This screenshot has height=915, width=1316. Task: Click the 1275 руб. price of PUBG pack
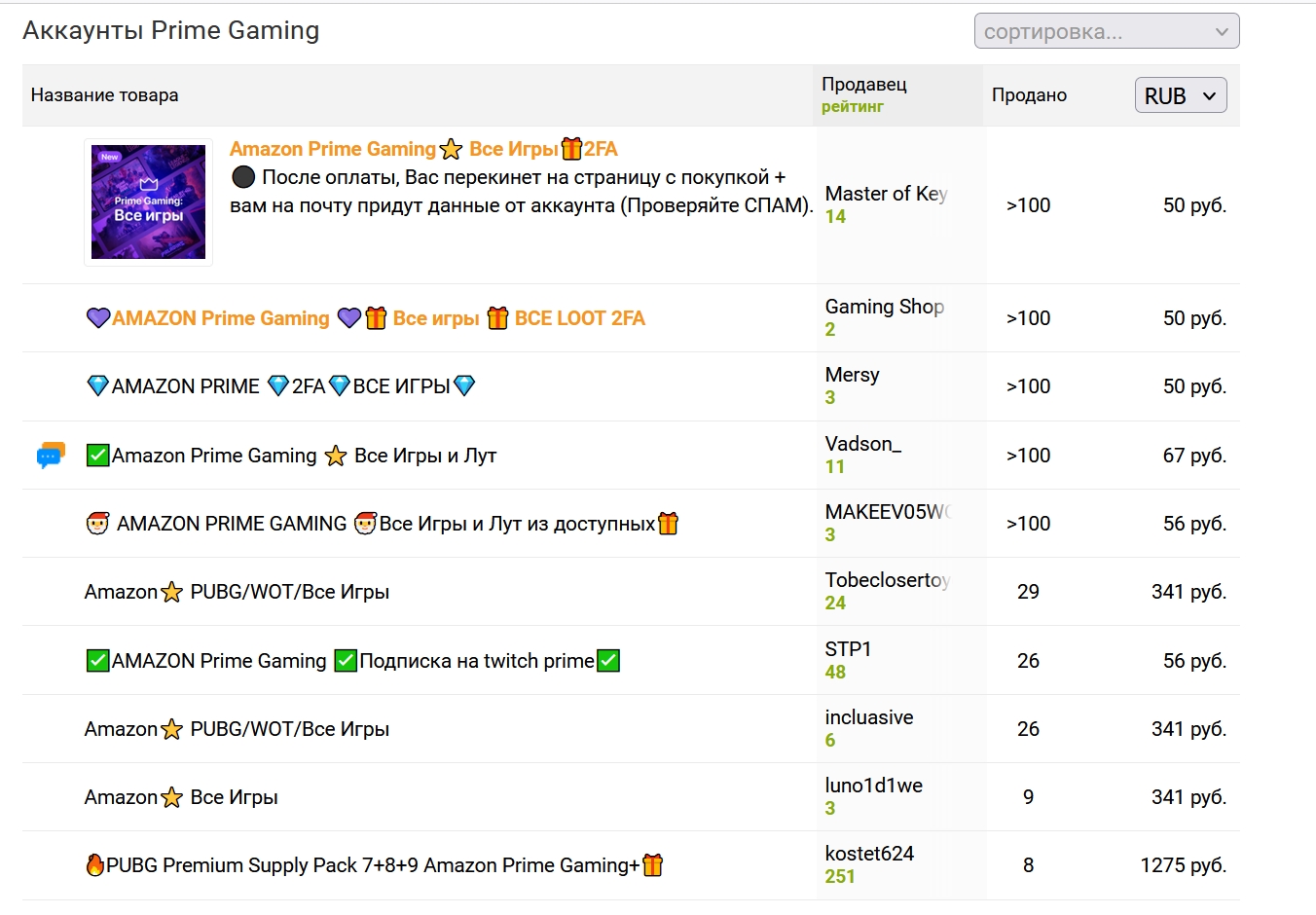(x=1184, y=865)
